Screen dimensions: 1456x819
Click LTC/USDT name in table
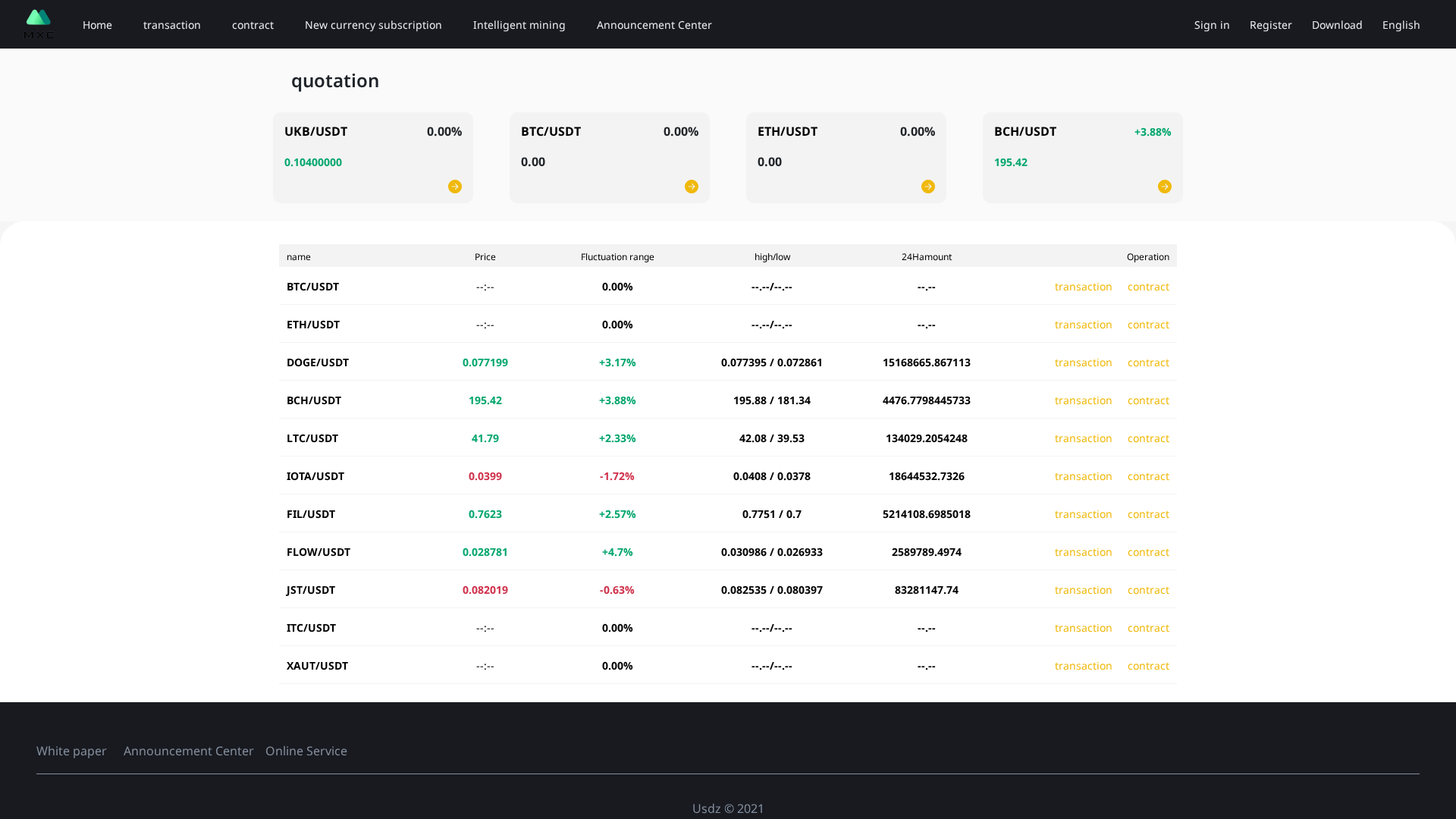[312, 438]
